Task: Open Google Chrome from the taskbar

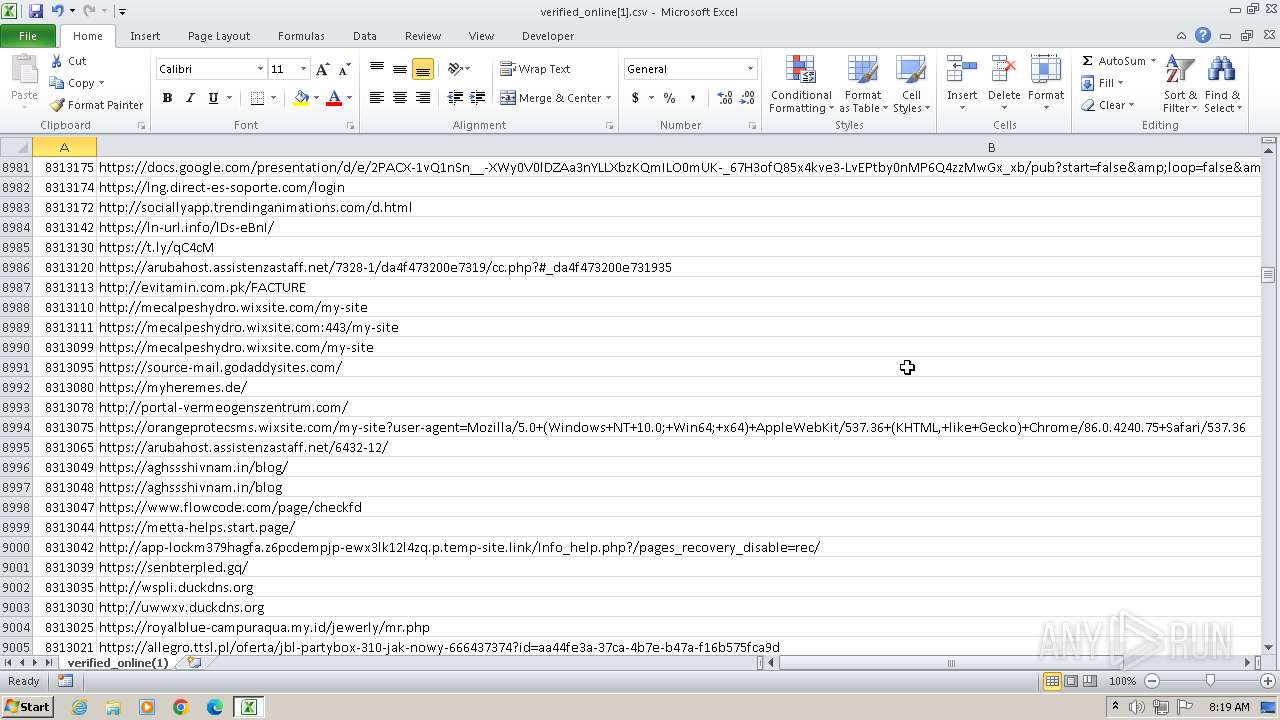Action: [x=181, y=707]
